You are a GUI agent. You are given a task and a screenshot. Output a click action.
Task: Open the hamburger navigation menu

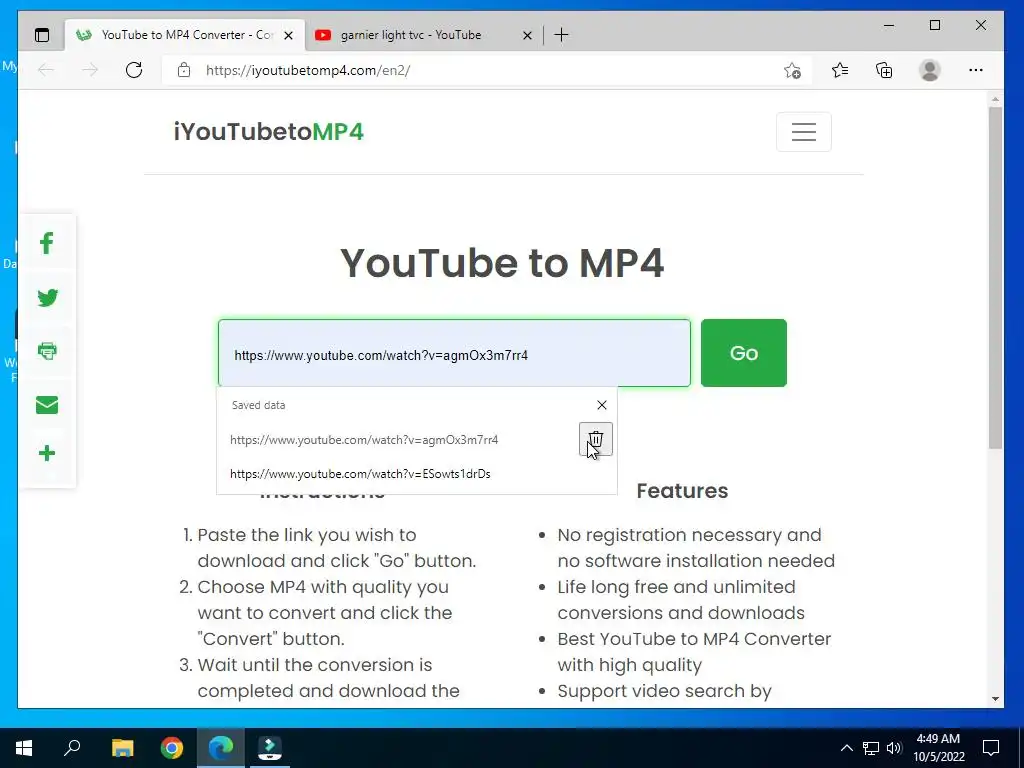tap(804, 132)
